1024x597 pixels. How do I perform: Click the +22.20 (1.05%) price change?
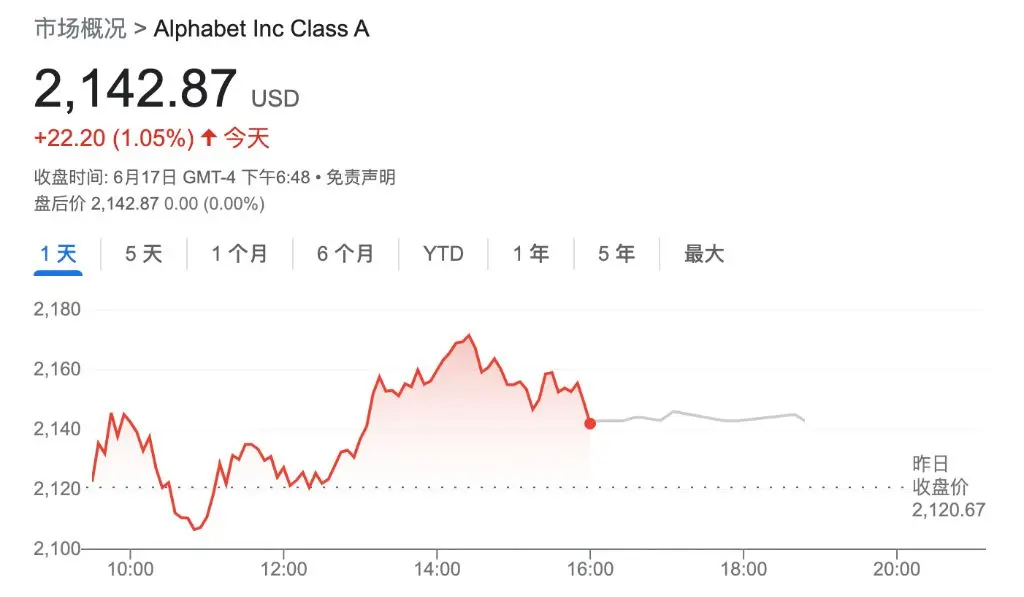114,138
